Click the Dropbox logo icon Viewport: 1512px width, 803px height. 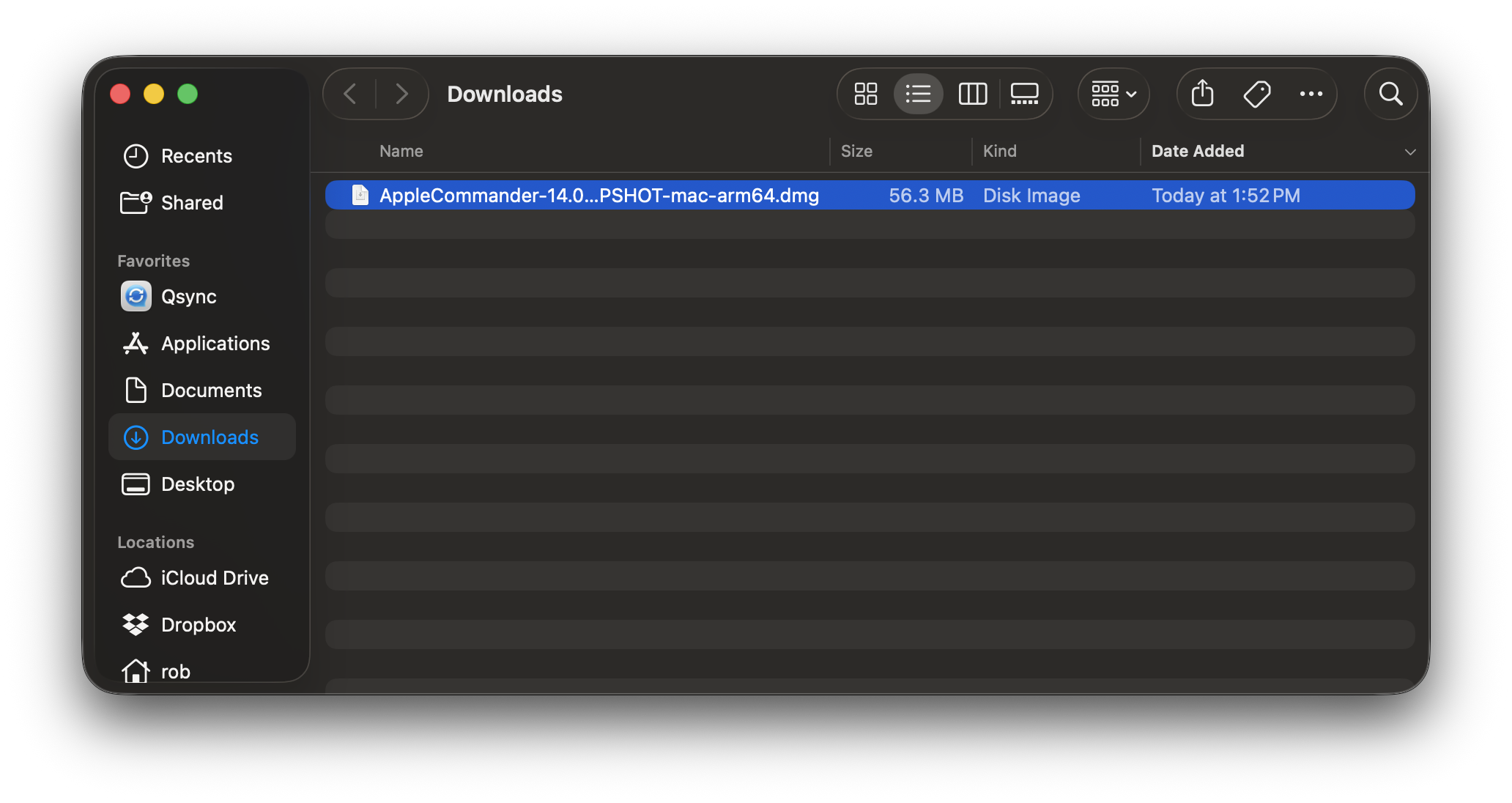(136, 624)
